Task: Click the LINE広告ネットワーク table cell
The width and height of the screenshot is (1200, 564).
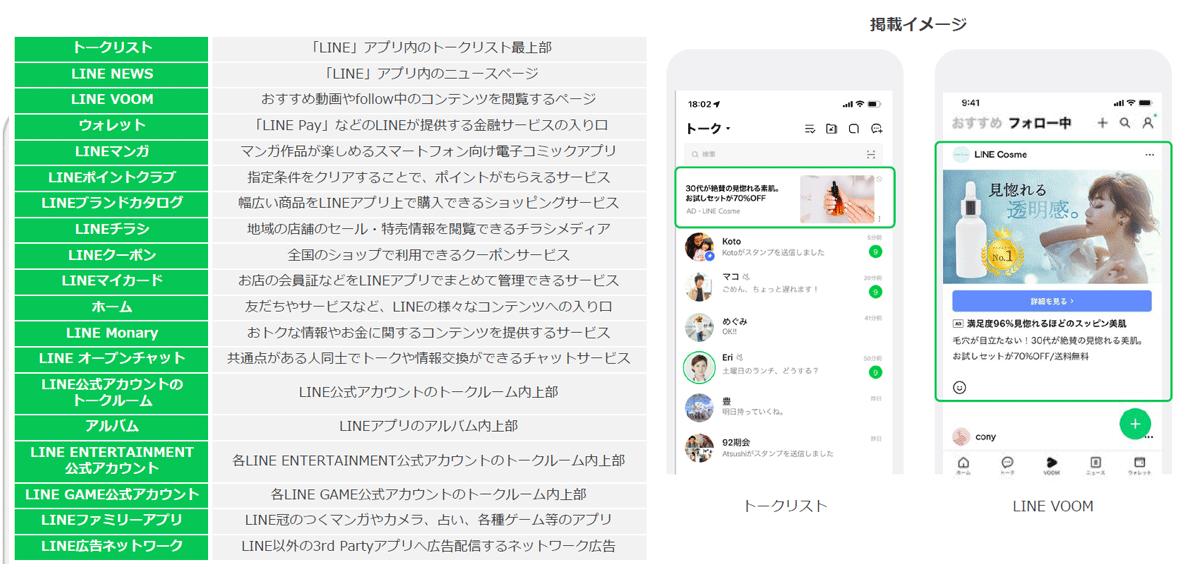Action: click(112, 547)
